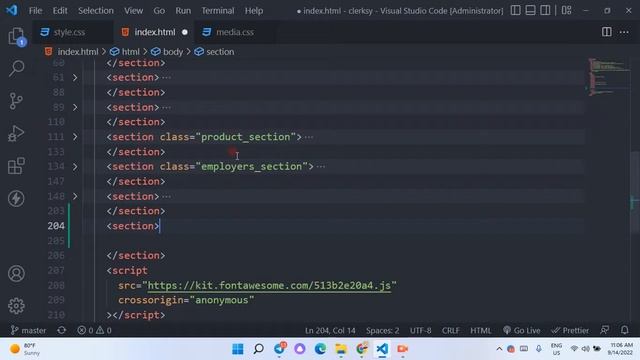Start server with Go Live
The image size is (640, 360).
(522, 330)
